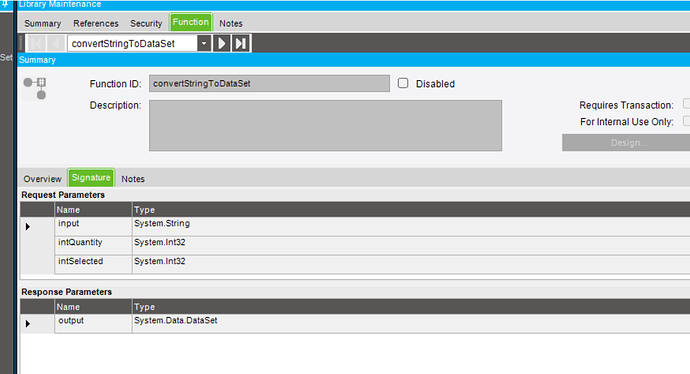Open the Summary top-level tab
Image resolution: width=690 pixels, height=374 pixels.
(x=43, y=23)
